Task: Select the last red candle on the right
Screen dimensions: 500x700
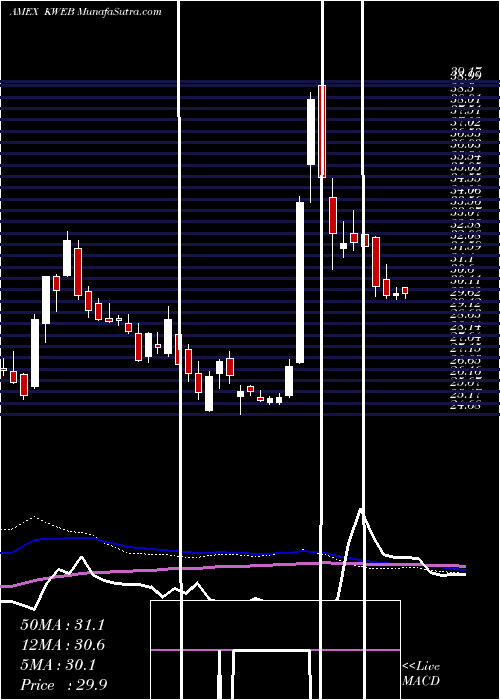Action: pyautogui.click(x=405, y=291)
